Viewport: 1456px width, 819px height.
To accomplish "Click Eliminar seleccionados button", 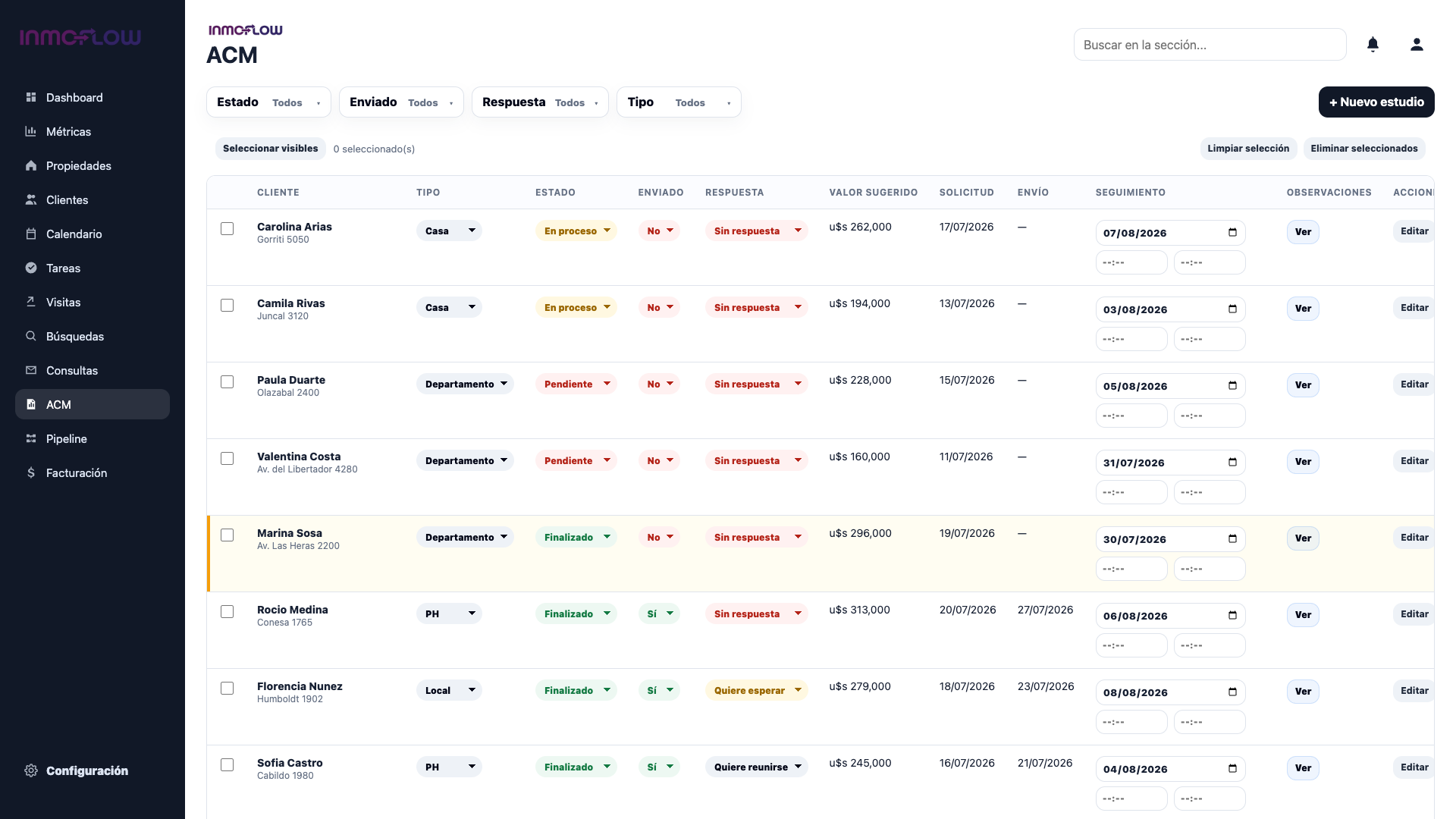I will tap(1364, 149).
